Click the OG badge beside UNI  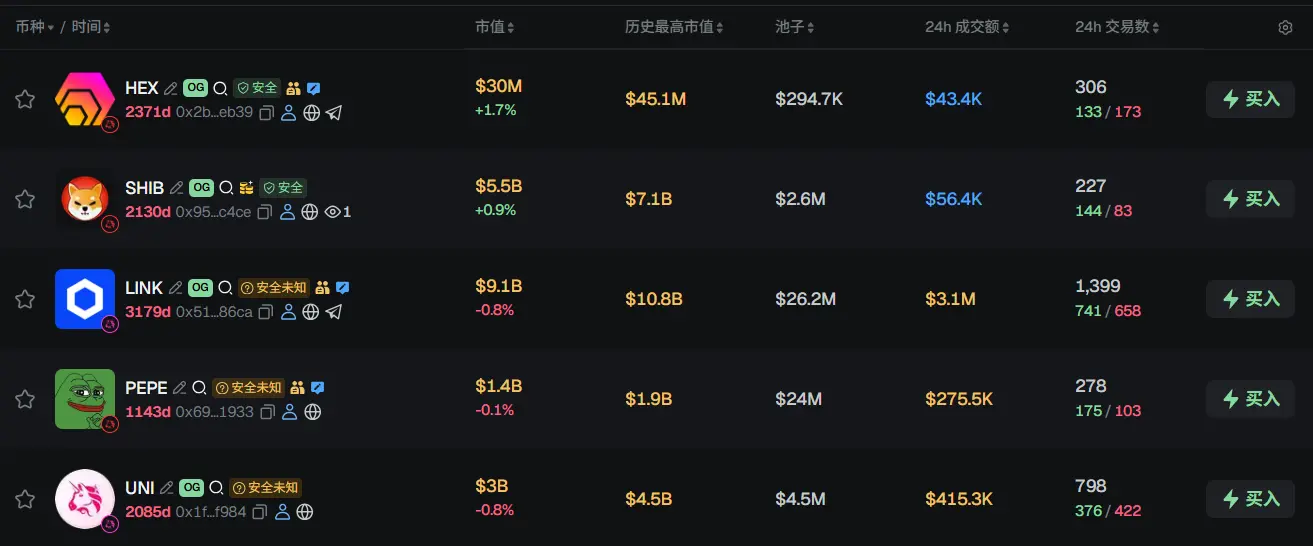pyautogui.click(x=192, y=488)
